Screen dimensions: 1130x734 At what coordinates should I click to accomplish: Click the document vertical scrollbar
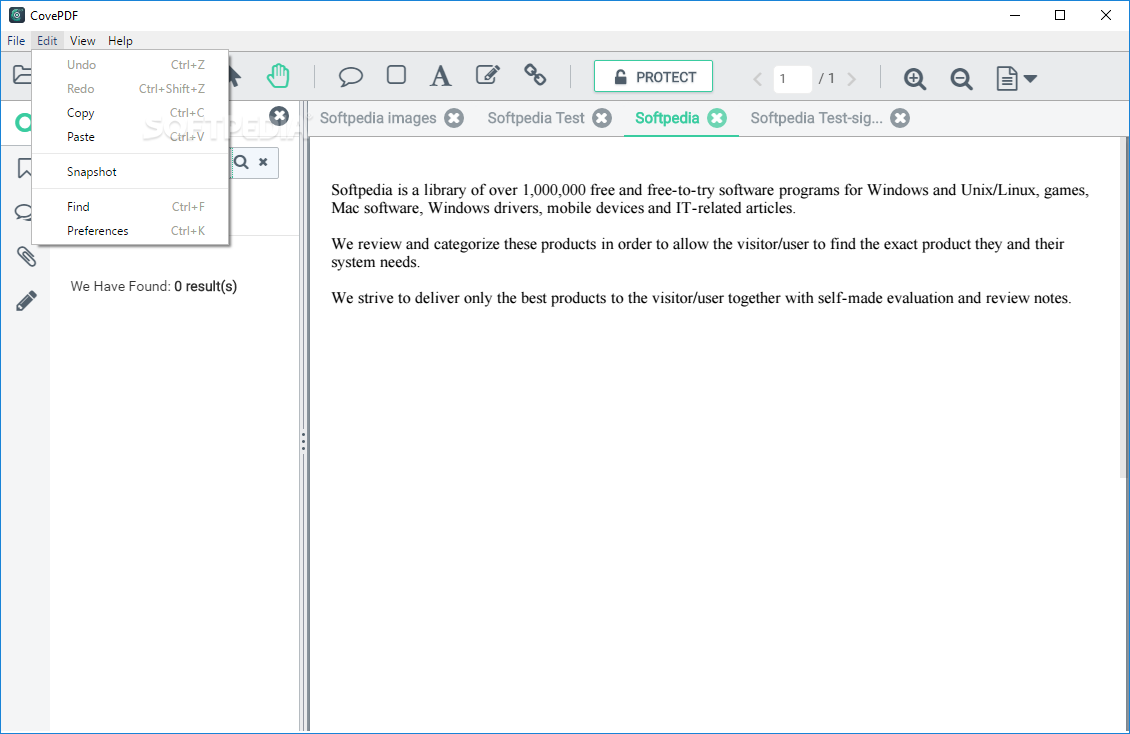pos(1124,308)
